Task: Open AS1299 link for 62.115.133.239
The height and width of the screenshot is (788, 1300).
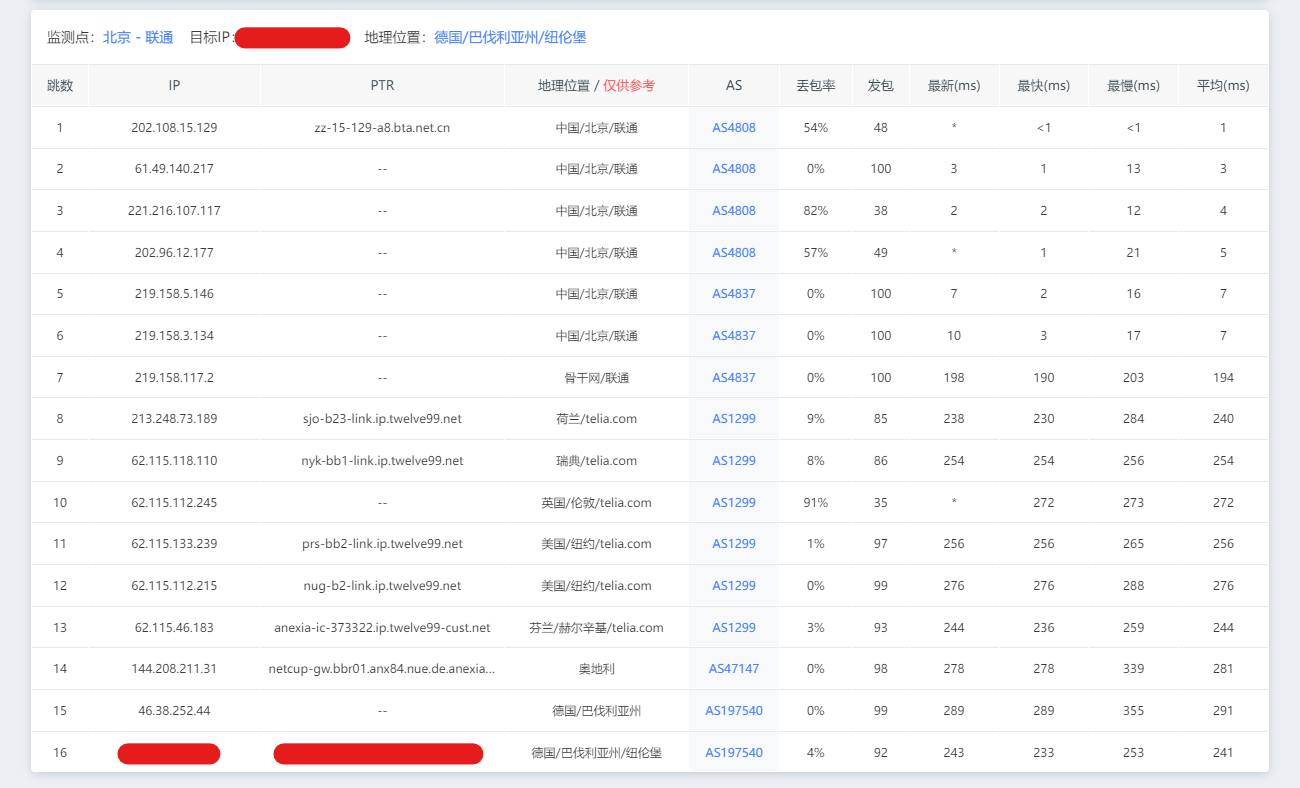Action: click(734, 544)
